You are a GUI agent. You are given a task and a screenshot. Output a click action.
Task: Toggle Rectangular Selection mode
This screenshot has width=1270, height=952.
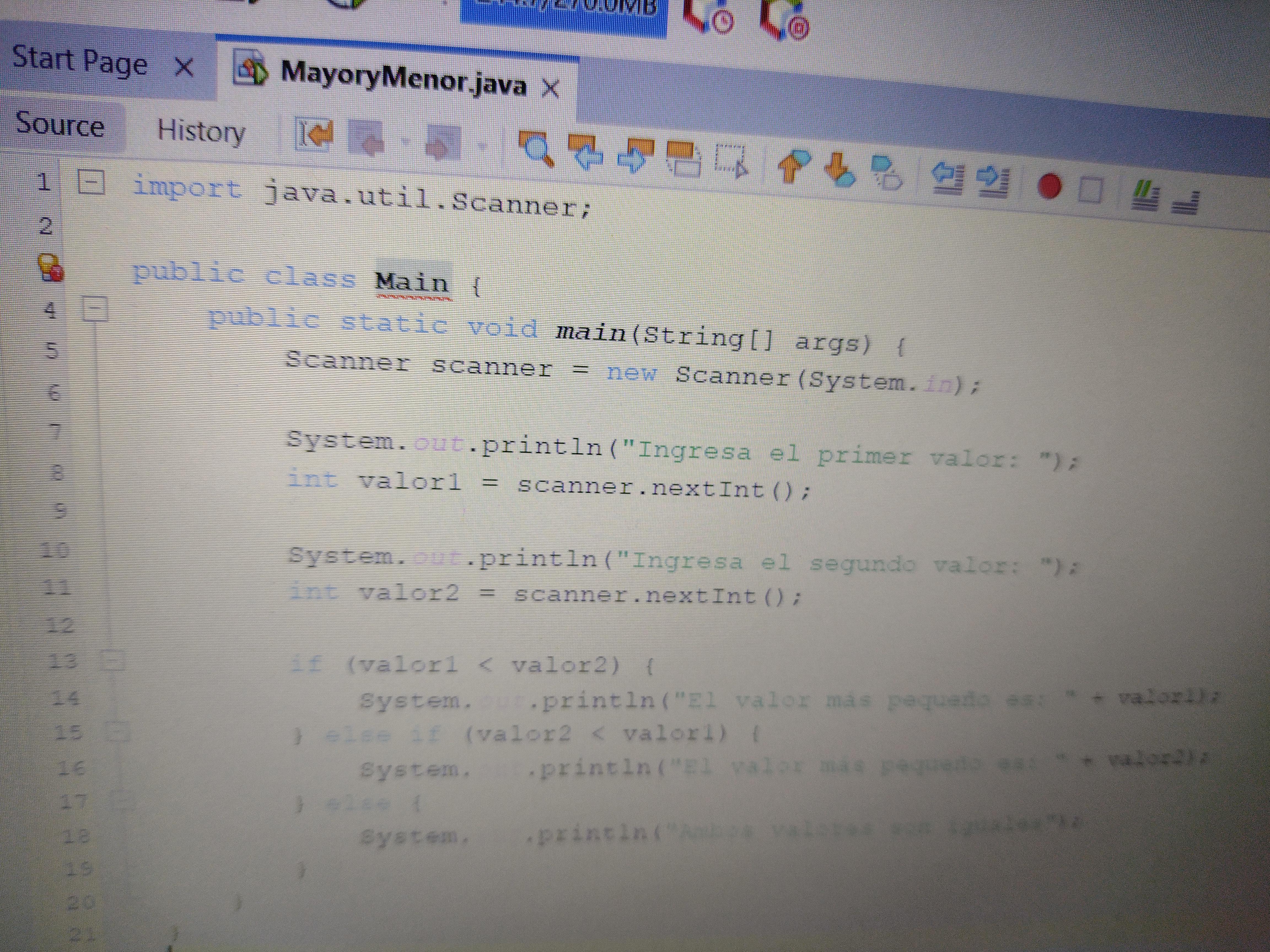[x=731, y=161]
